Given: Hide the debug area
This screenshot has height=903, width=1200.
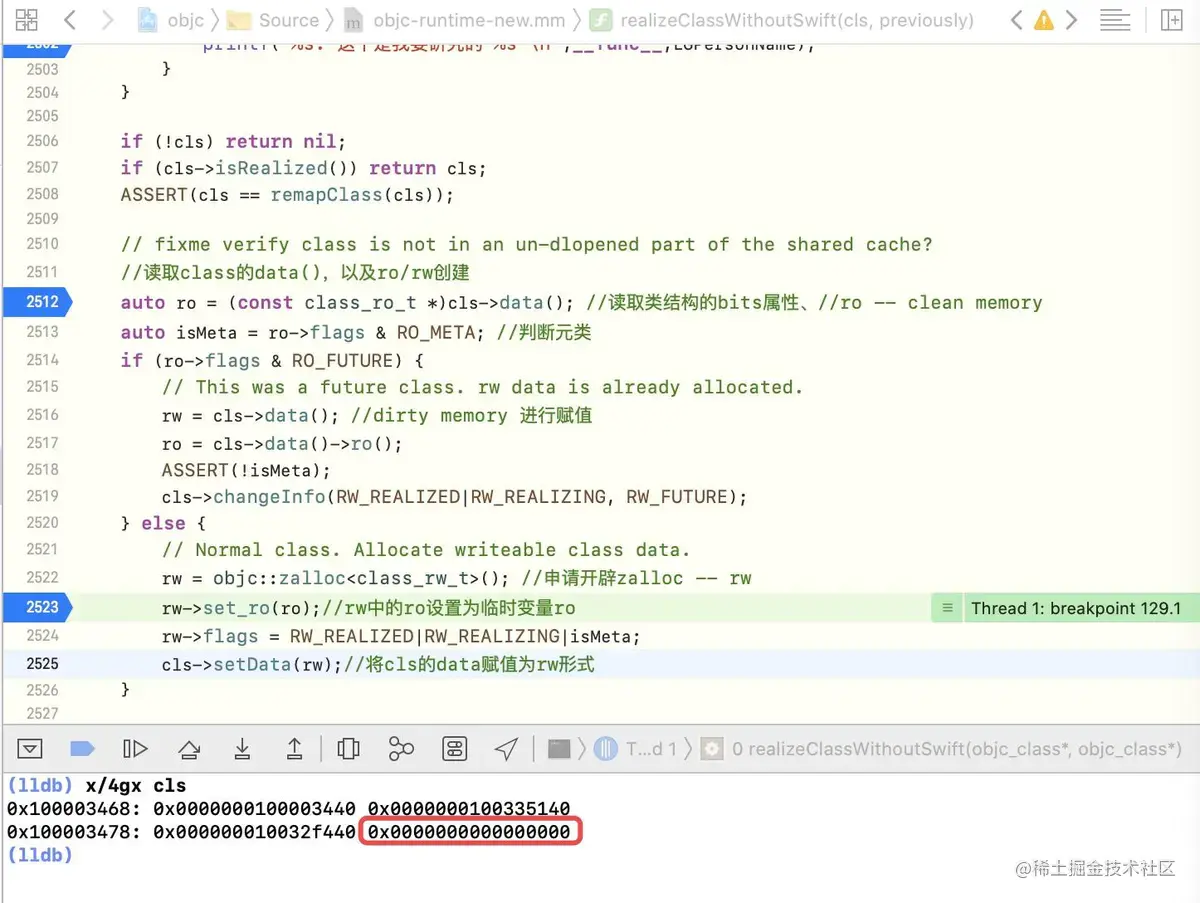Looking at the screenshot, I should (30, 748).
